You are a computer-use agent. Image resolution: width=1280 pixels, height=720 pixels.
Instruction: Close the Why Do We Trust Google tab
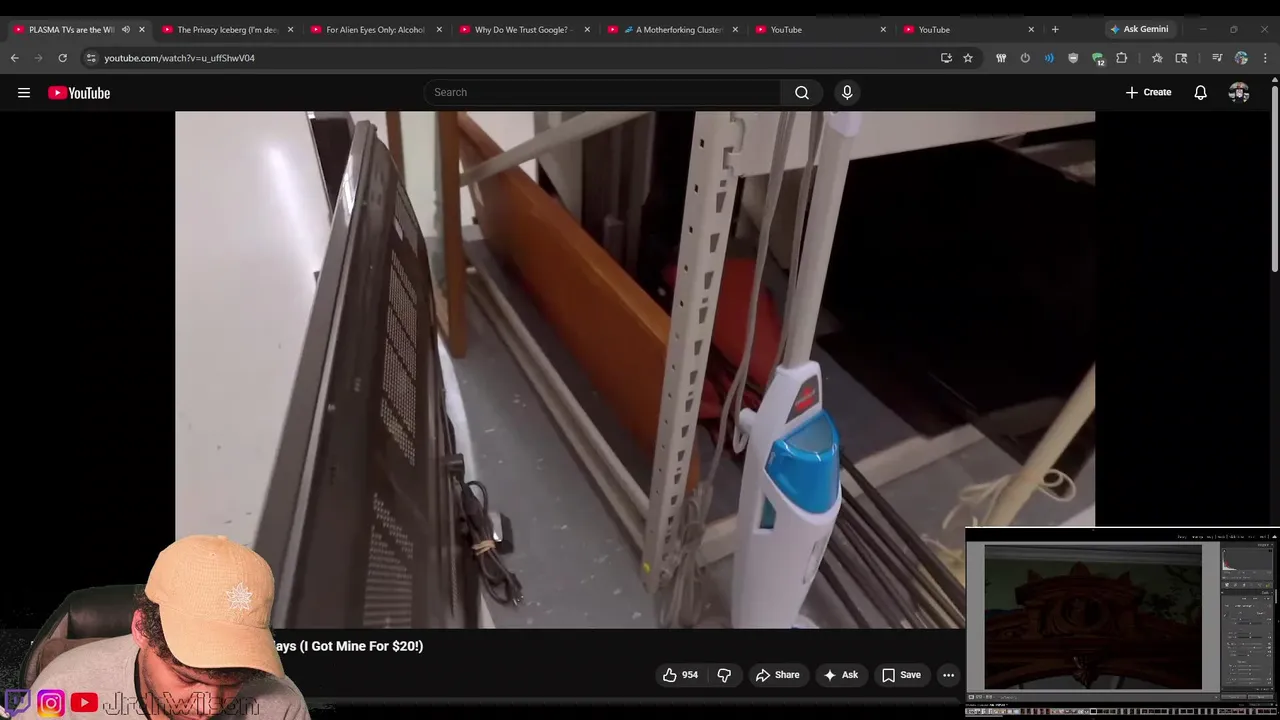[587, 30]
